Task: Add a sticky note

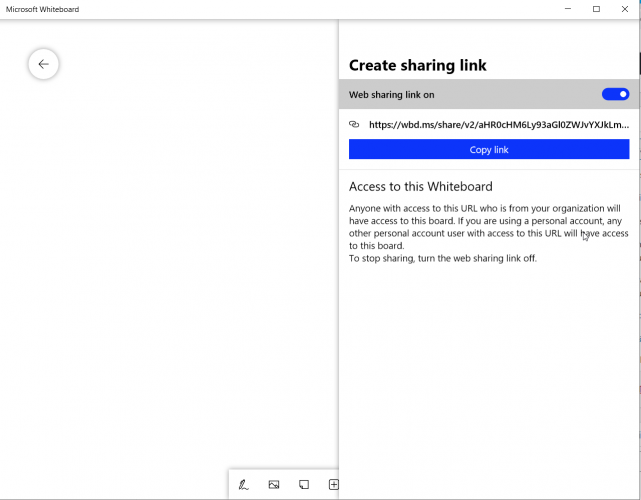Action: [304, 485]
